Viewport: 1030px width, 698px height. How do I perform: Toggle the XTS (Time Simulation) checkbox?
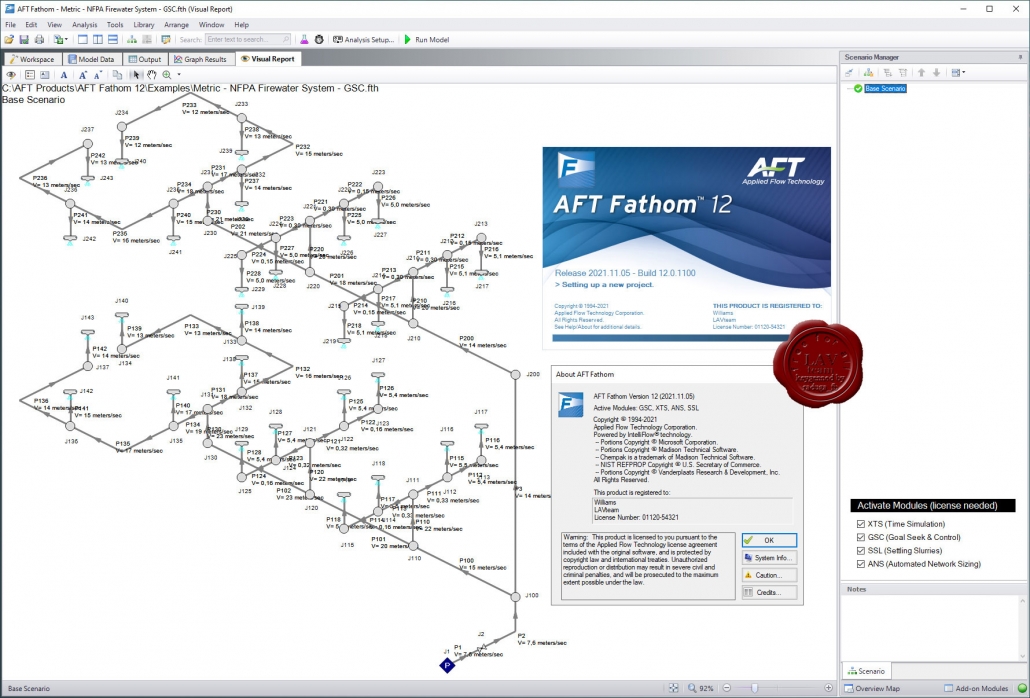point(861,524)
